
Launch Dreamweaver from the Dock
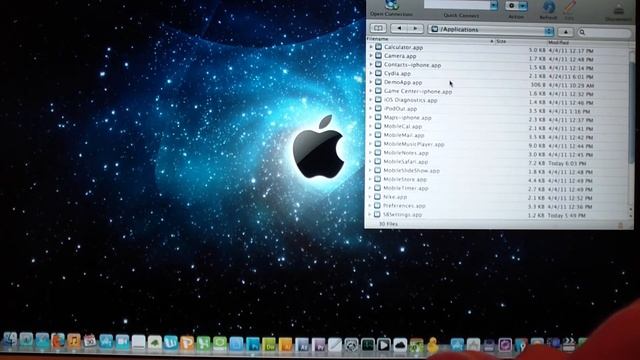click(269, 345)
